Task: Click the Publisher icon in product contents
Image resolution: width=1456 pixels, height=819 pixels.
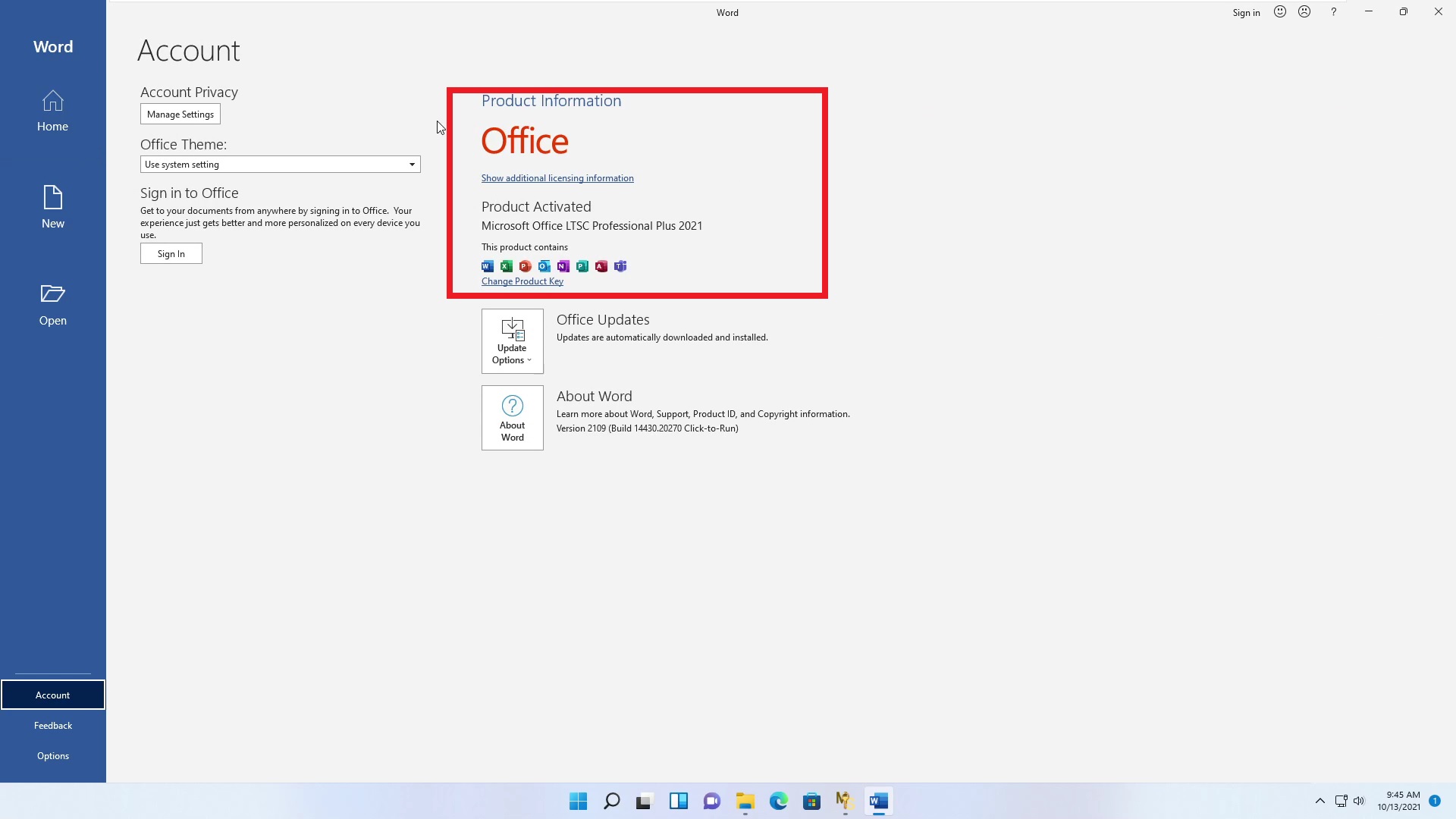Action: 582,266
